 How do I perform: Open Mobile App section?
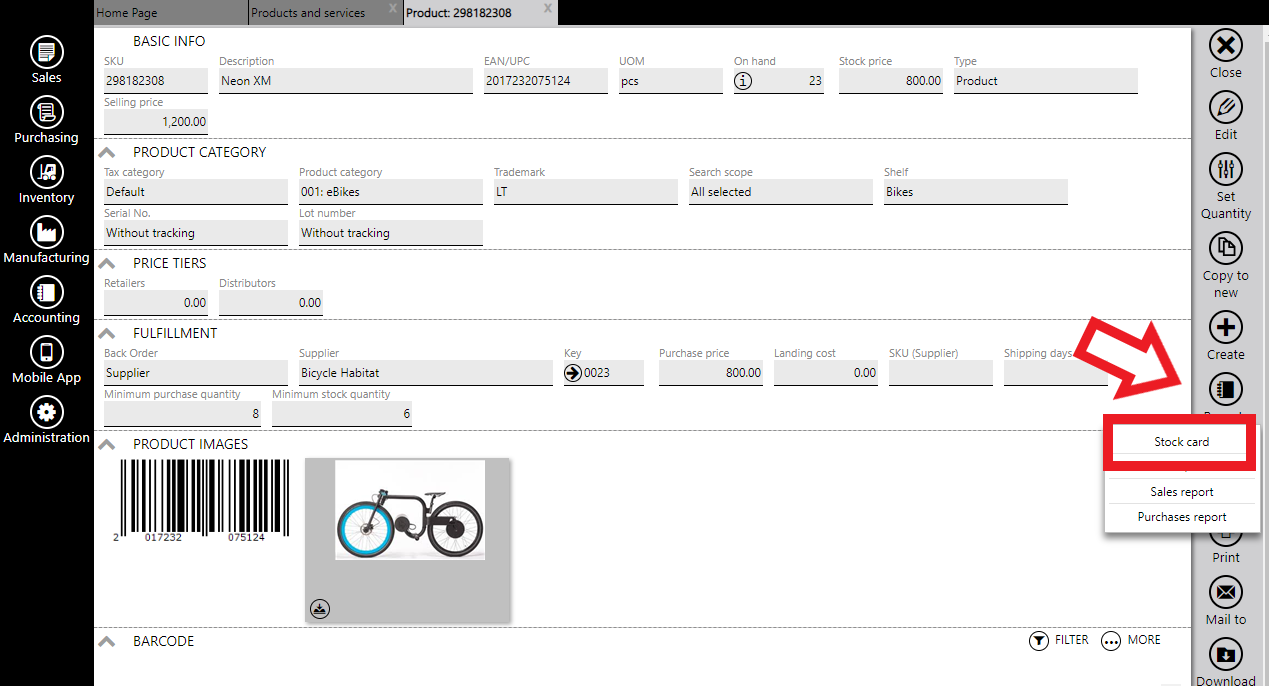[46, 352]
